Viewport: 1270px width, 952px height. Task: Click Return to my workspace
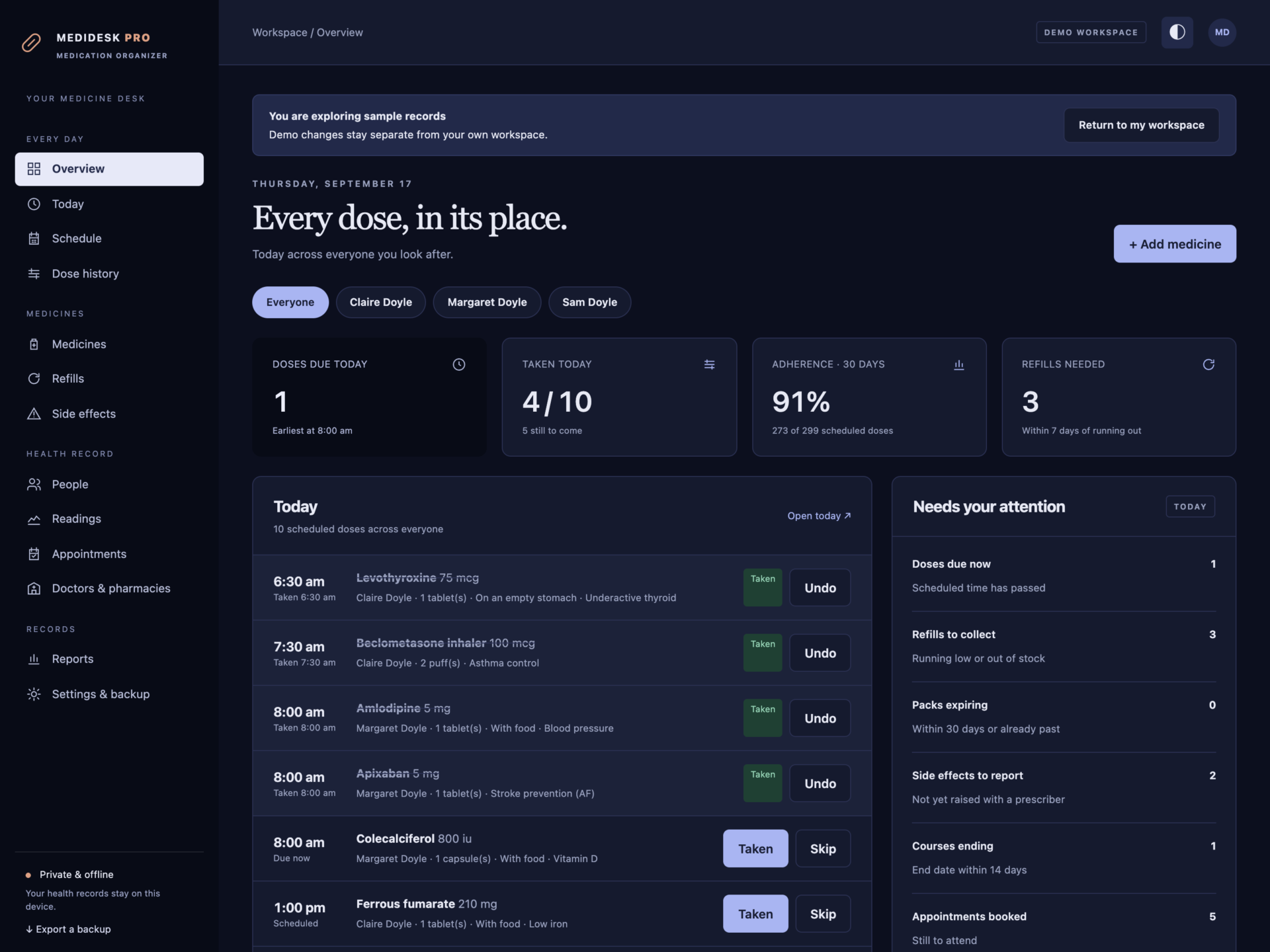[x=1141, y=125]
